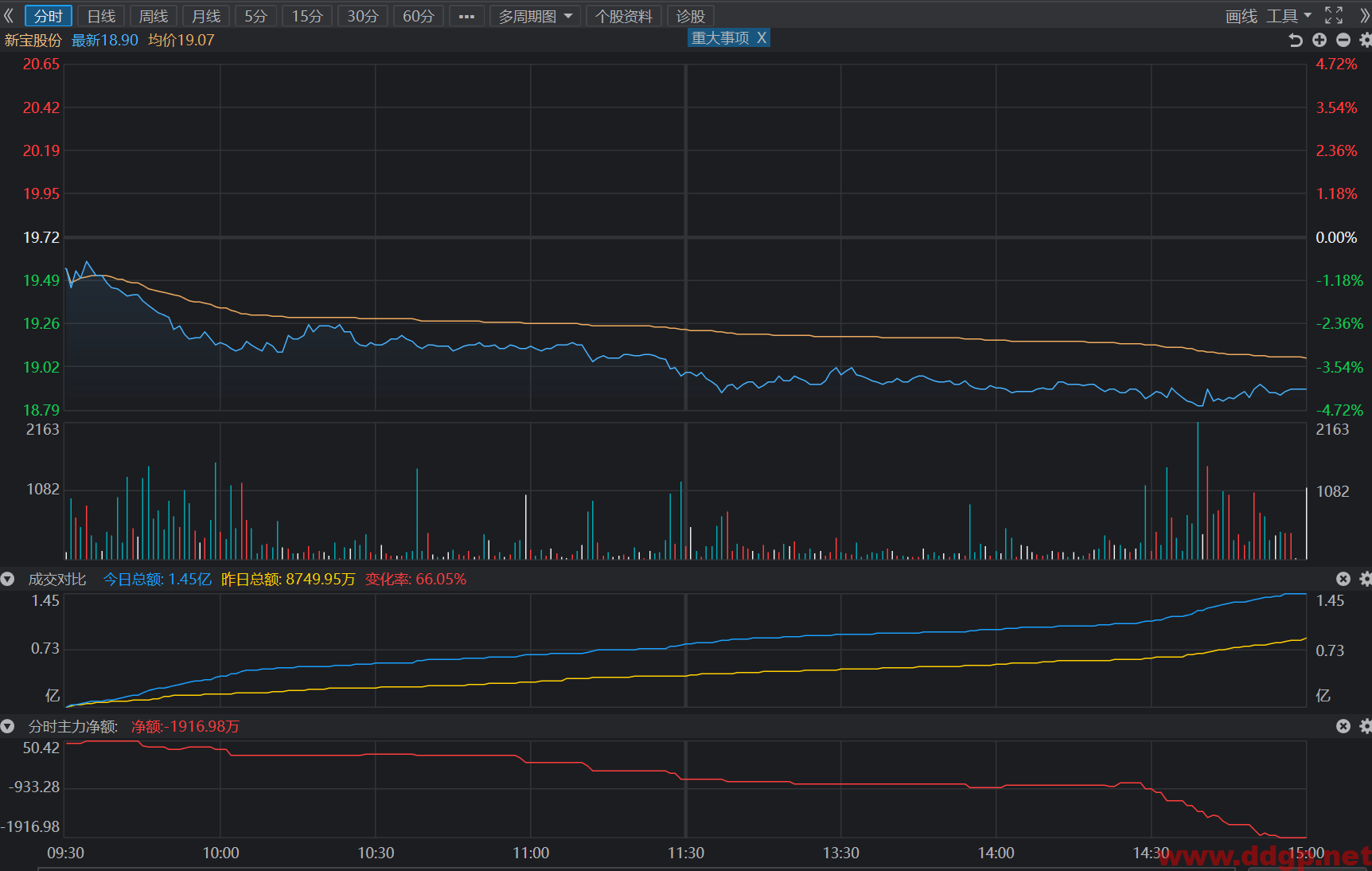Click the 19.72 previous close price label
Image resolution: width=1372 pixels, height=871 pixels.
[x=41, y=237]
